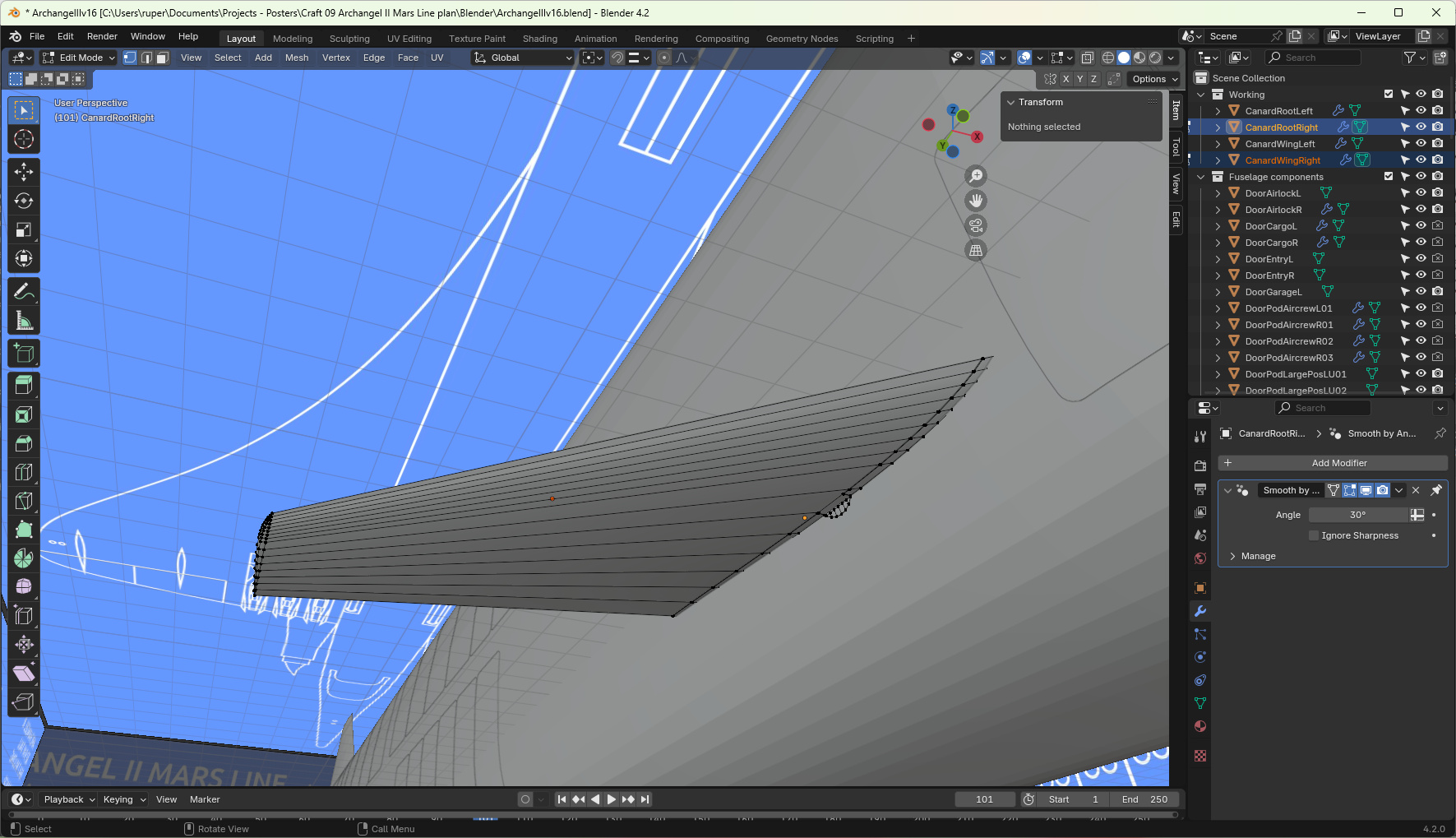
Task: Click the viewport pan hand icon
Action: click(976, 201)
